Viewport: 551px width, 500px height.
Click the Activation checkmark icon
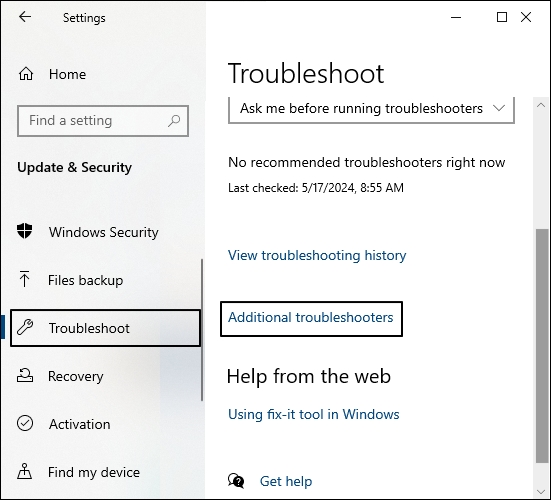coord(25,423)
